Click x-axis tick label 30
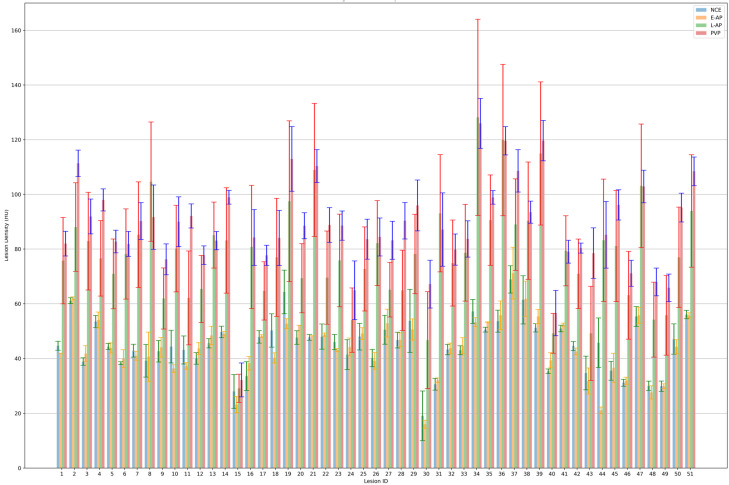Screen dimensions: 729x485 click(x=426, y=474)
